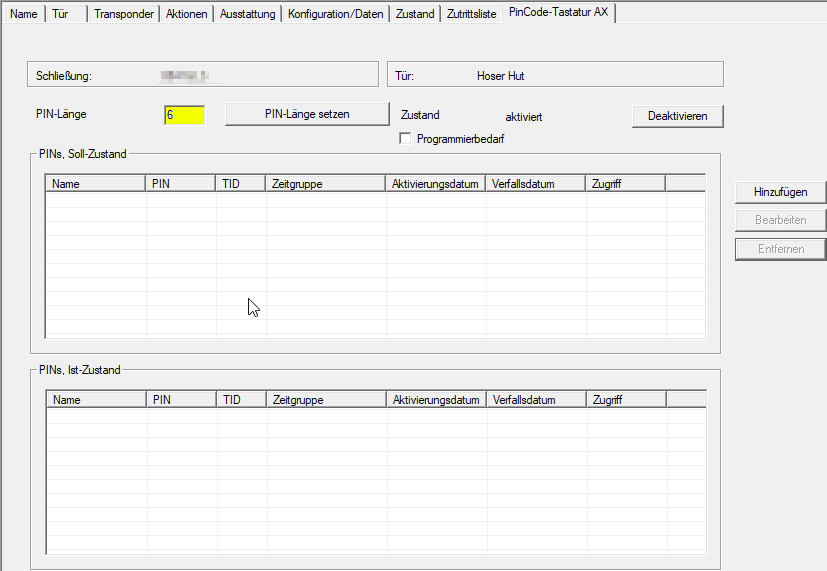This screenshot has height=571, width=827.
Task: Open the Ausstattung tab
Action: tap(247, 14)
